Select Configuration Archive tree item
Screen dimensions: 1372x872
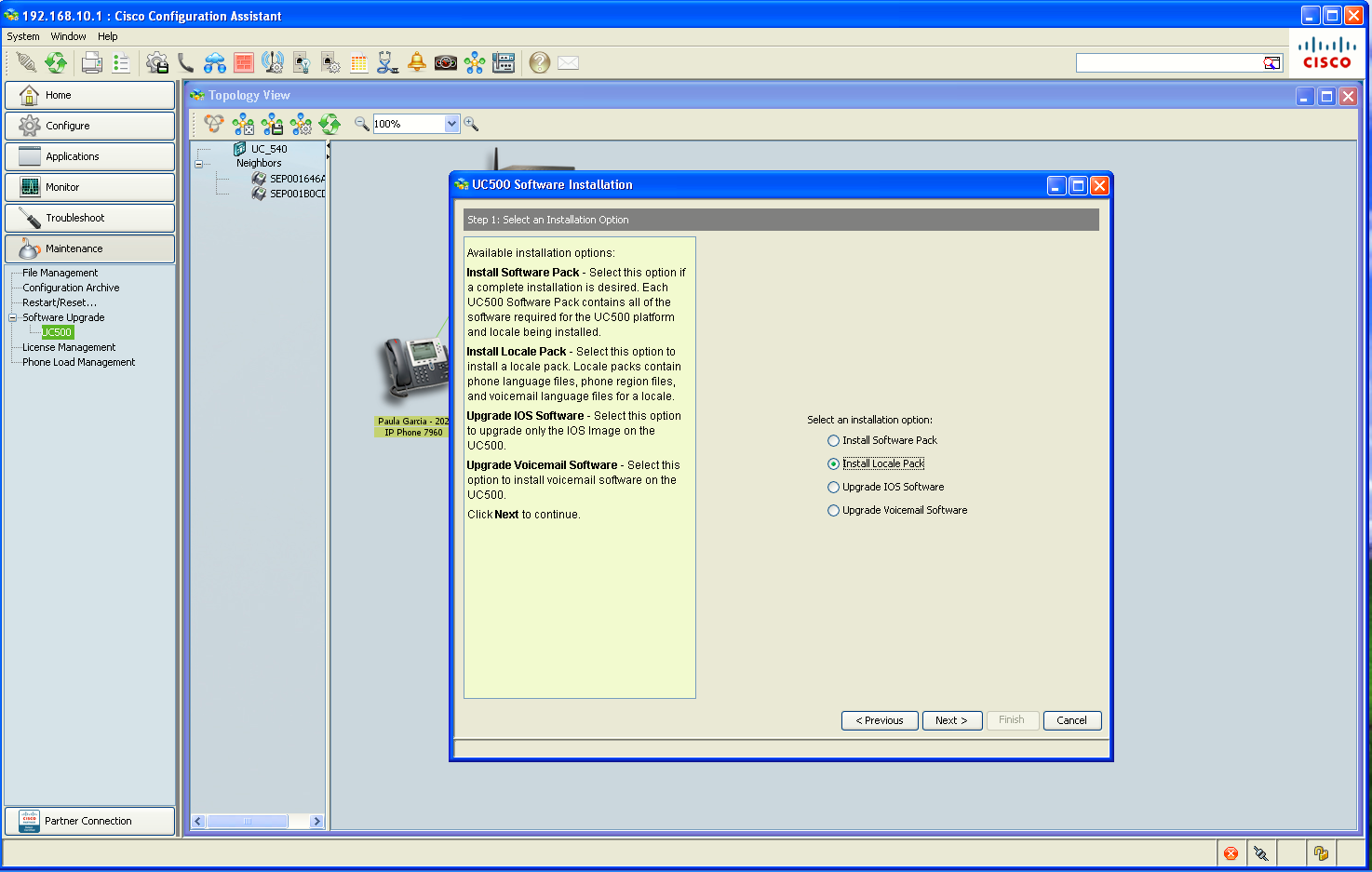(x=71, y=288)
